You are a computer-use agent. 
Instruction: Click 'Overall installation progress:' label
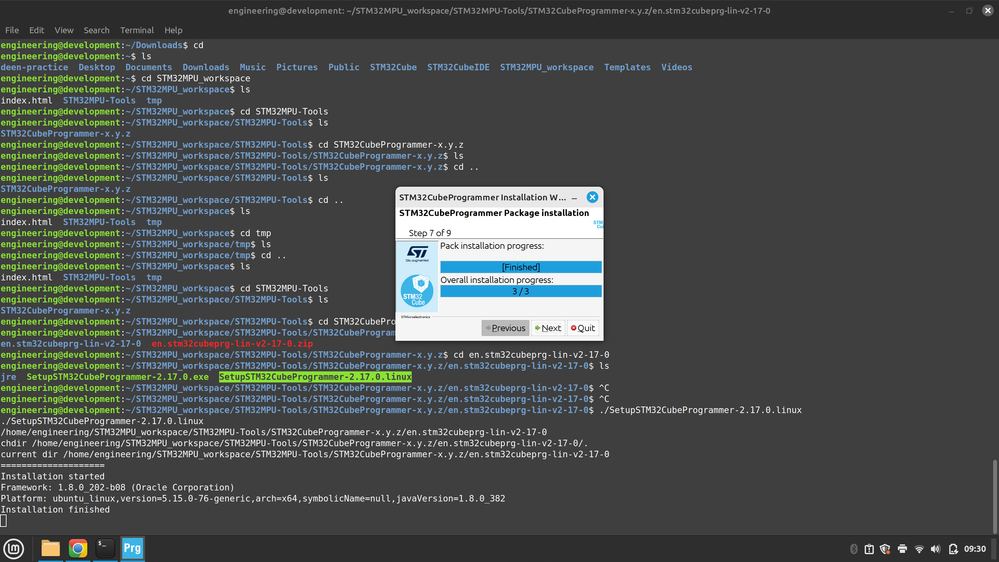click(x=497, y=280)
